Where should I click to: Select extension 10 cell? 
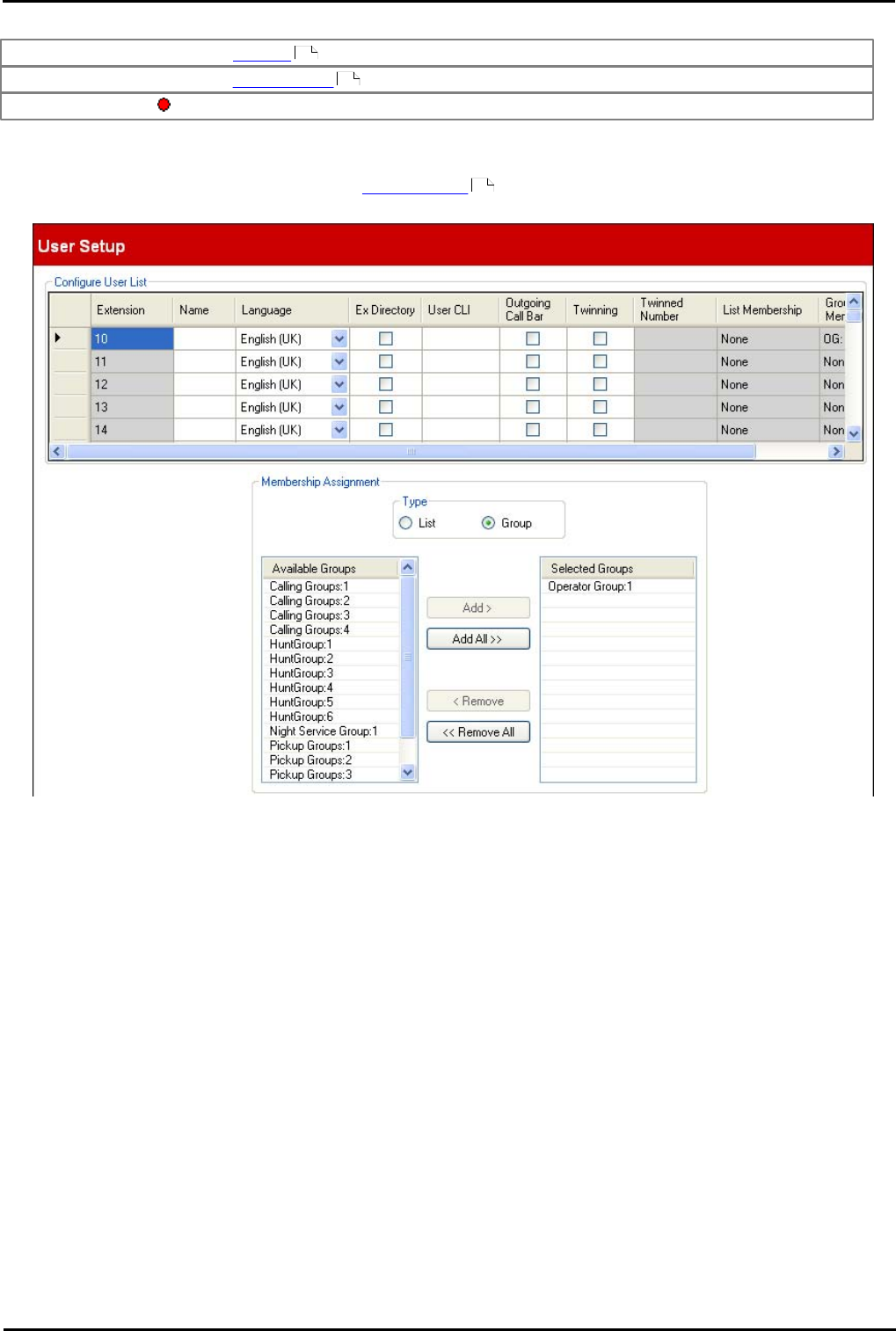[x=132, y=338]
